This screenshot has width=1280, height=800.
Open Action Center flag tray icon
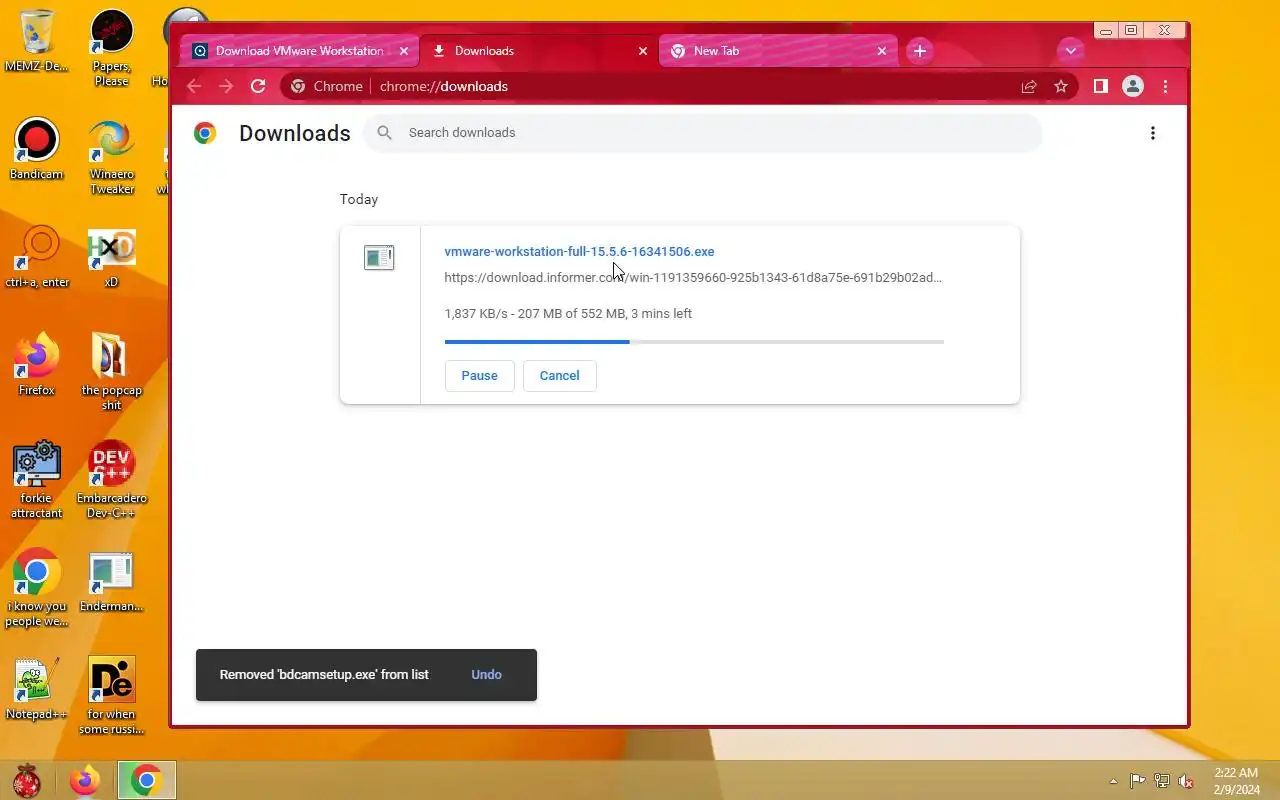(x=1138, y=781)
